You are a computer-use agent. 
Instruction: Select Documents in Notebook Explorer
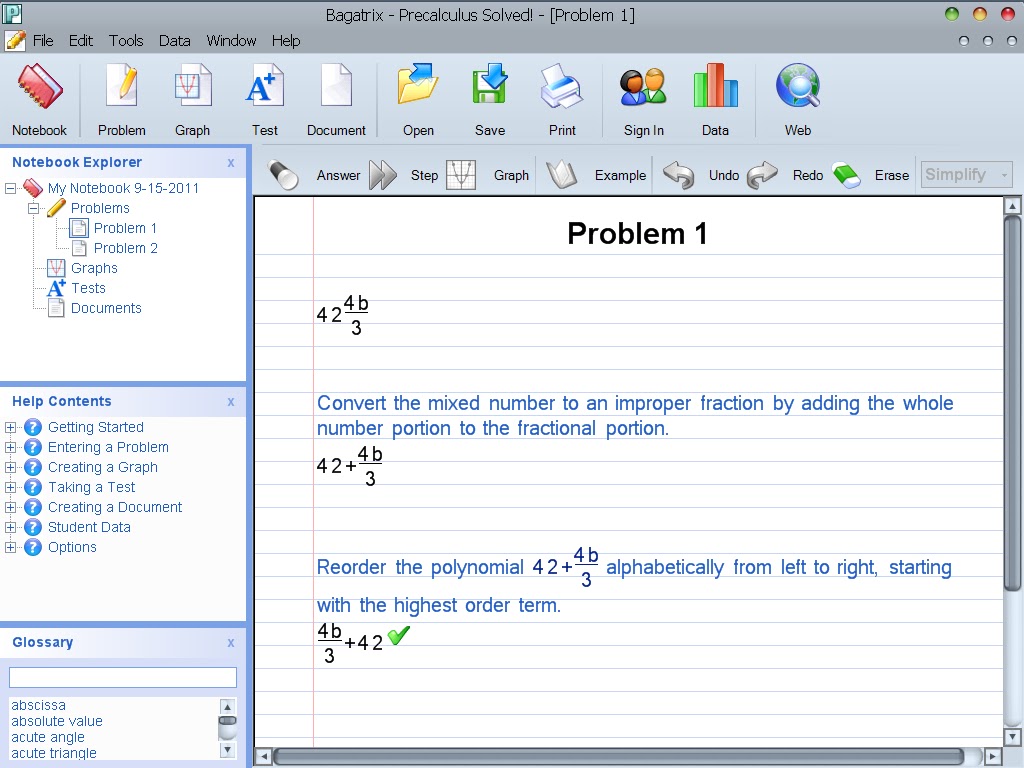click(106, 308)
